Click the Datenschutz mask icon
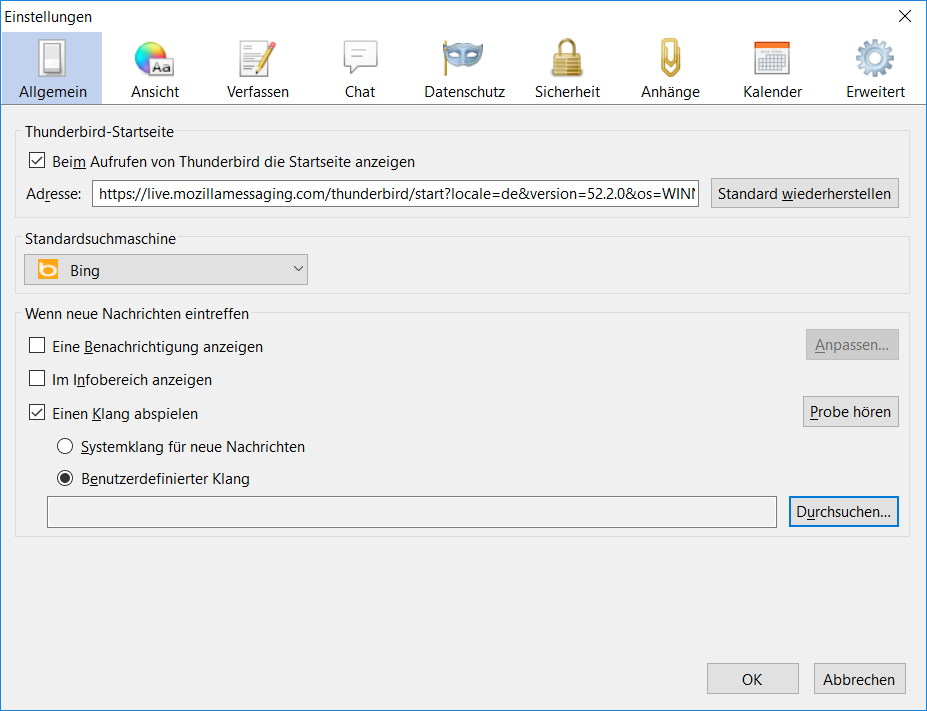The width and height of the screenshot is (927, 711). [x=464, y=59]
